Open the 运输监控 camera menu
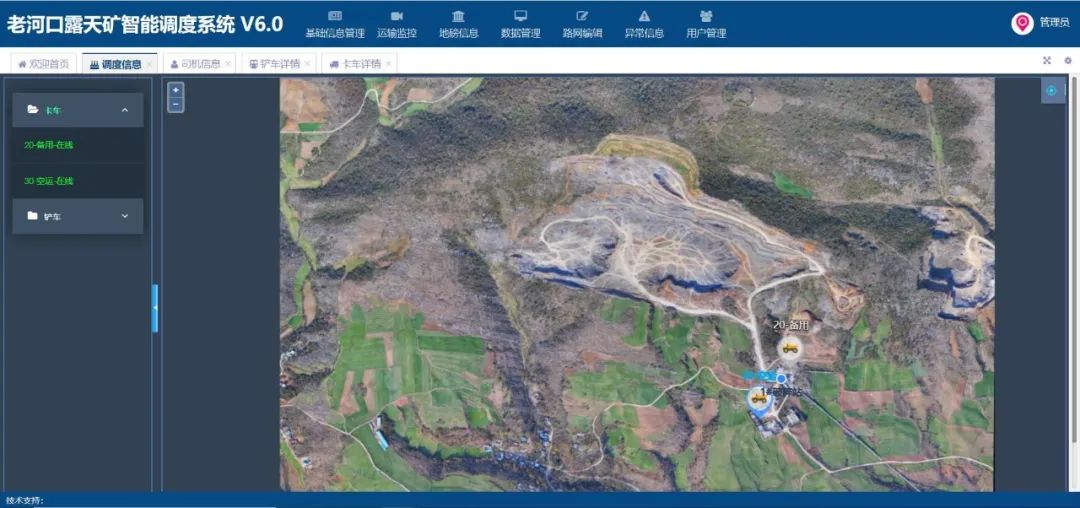Image resolution: width=1080 pixels, height=508 pixels. pos(396,24)
